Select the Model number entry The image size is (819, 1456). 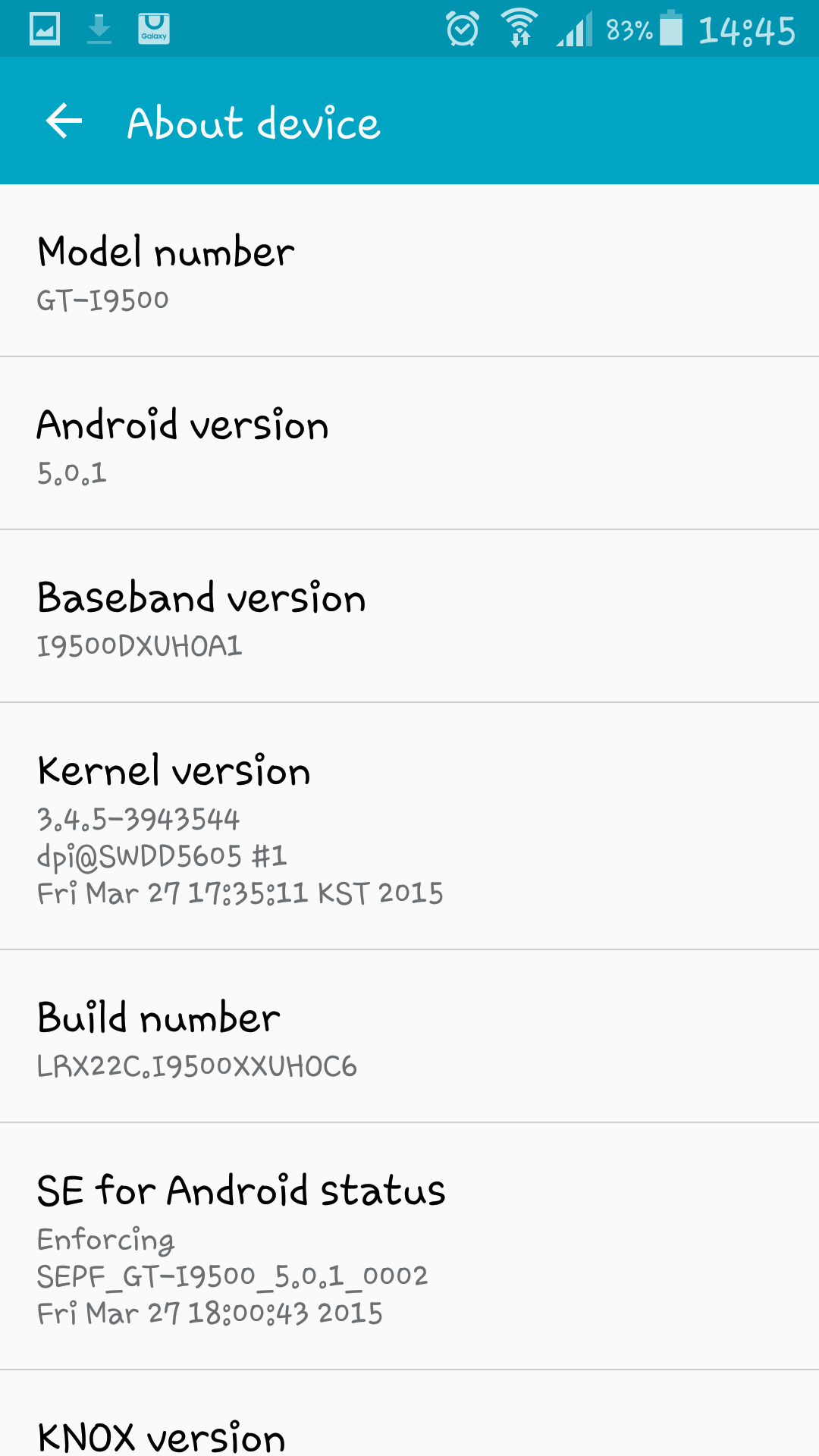click(x=409, y=271)
